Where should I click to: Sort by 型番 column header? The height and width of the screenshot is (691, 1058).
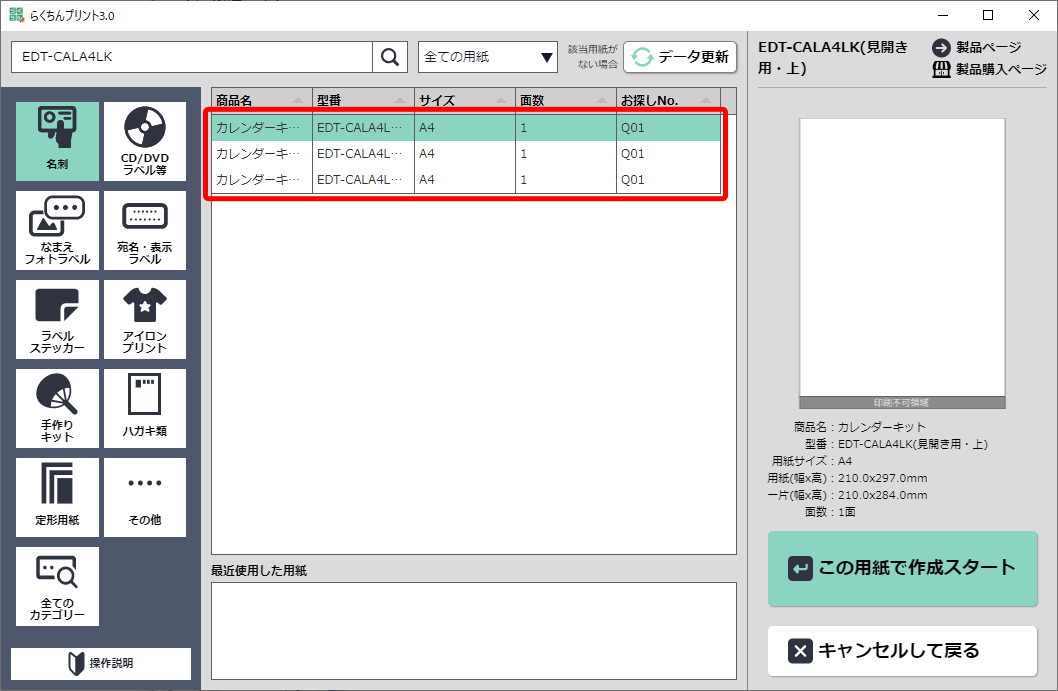coord(364,101)
